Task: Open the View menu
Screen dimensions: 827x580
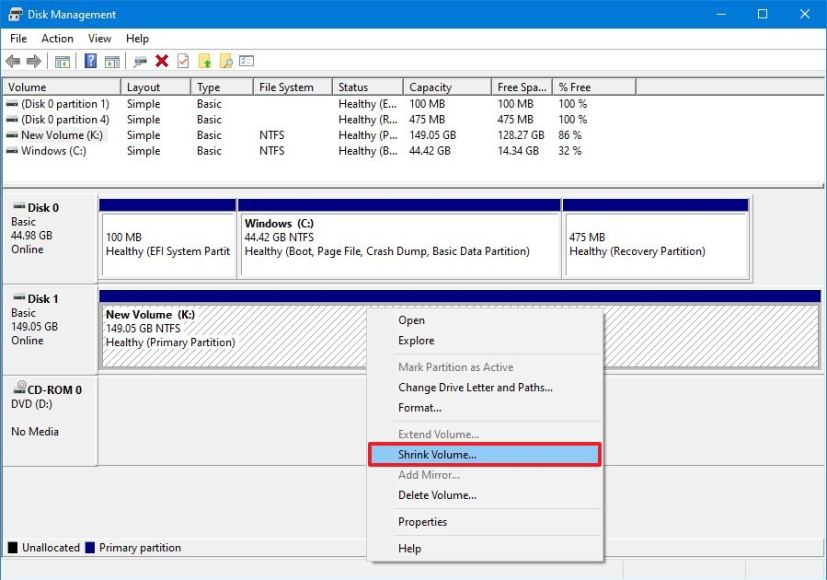Action: click(99, 38)
